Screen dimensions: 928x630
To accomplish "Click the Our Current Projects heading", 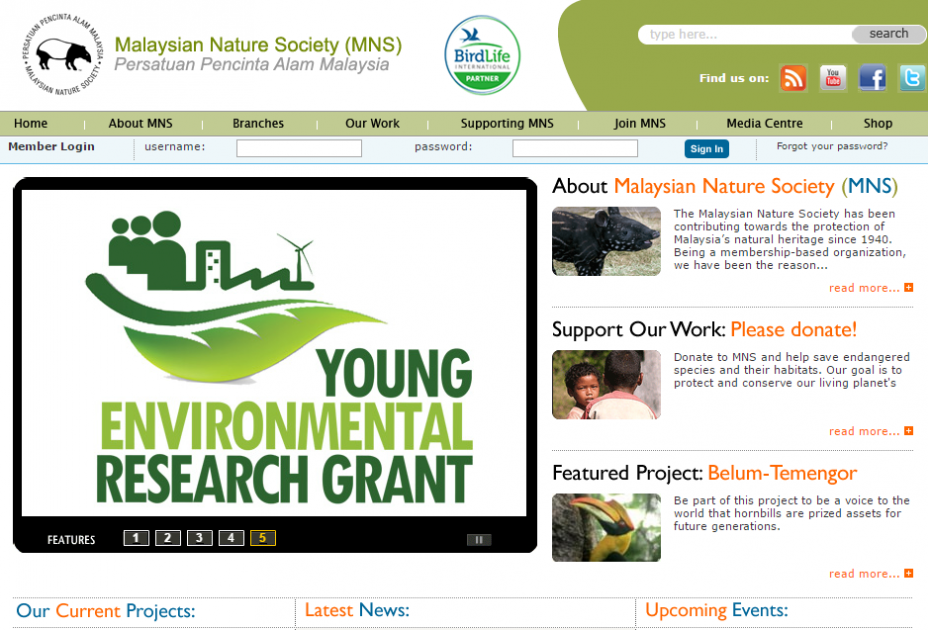I will click(105, 610).
